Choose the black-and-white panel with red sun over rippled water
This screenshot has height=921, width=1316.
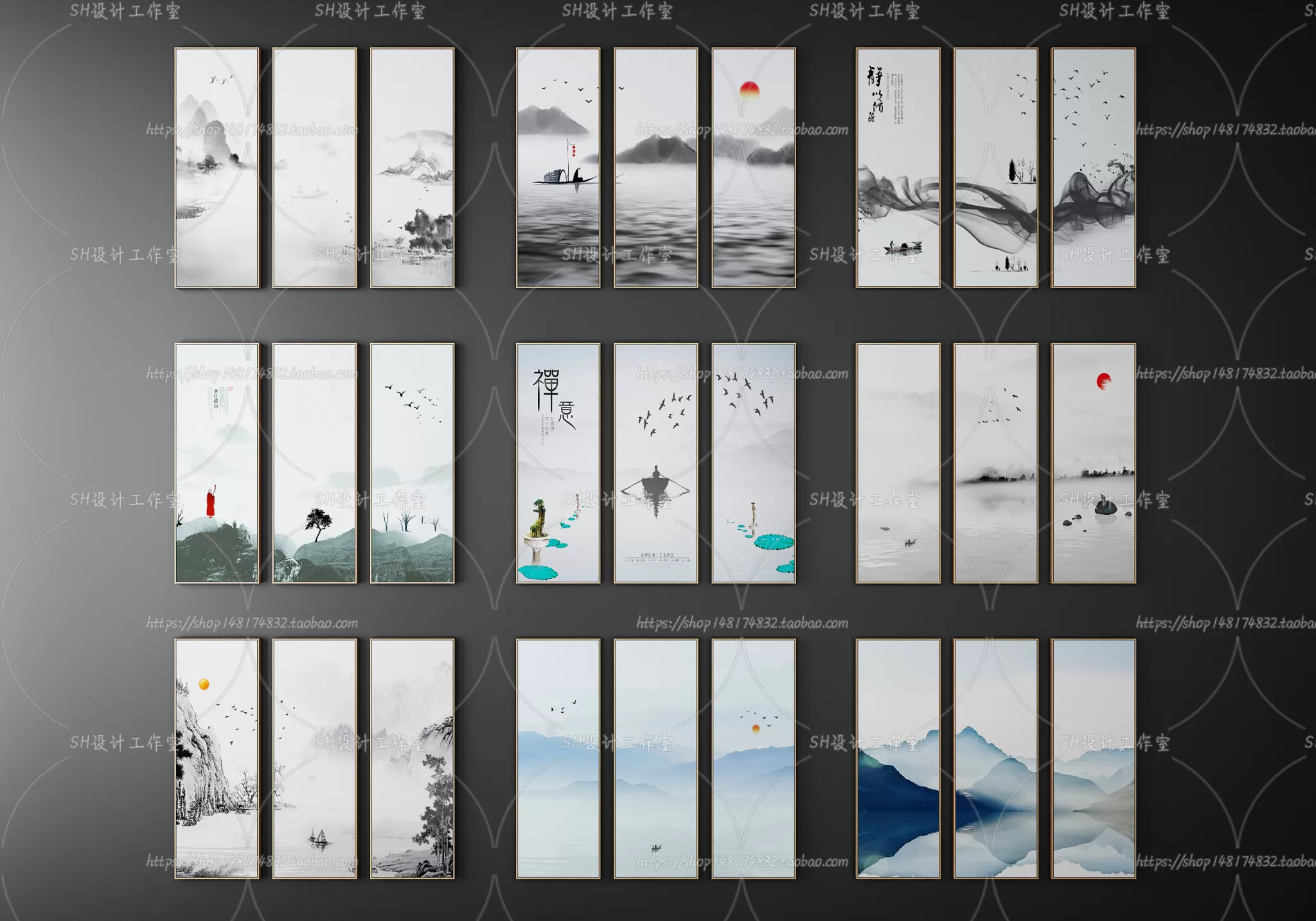[x=753, y=167]
